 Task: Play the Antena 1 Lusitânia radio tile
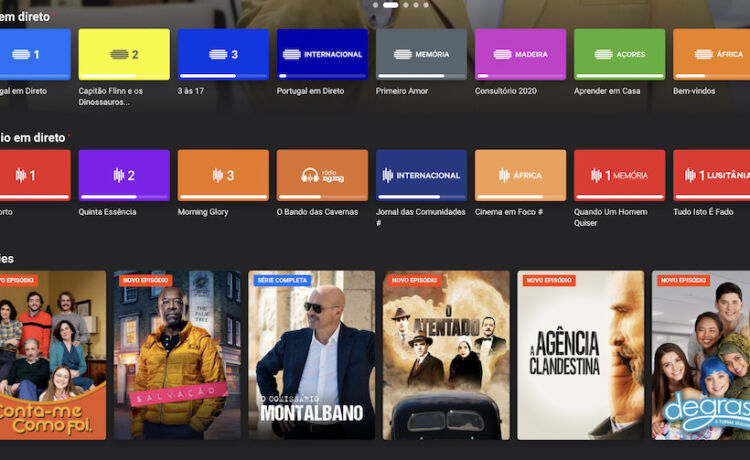pos(711,175)
